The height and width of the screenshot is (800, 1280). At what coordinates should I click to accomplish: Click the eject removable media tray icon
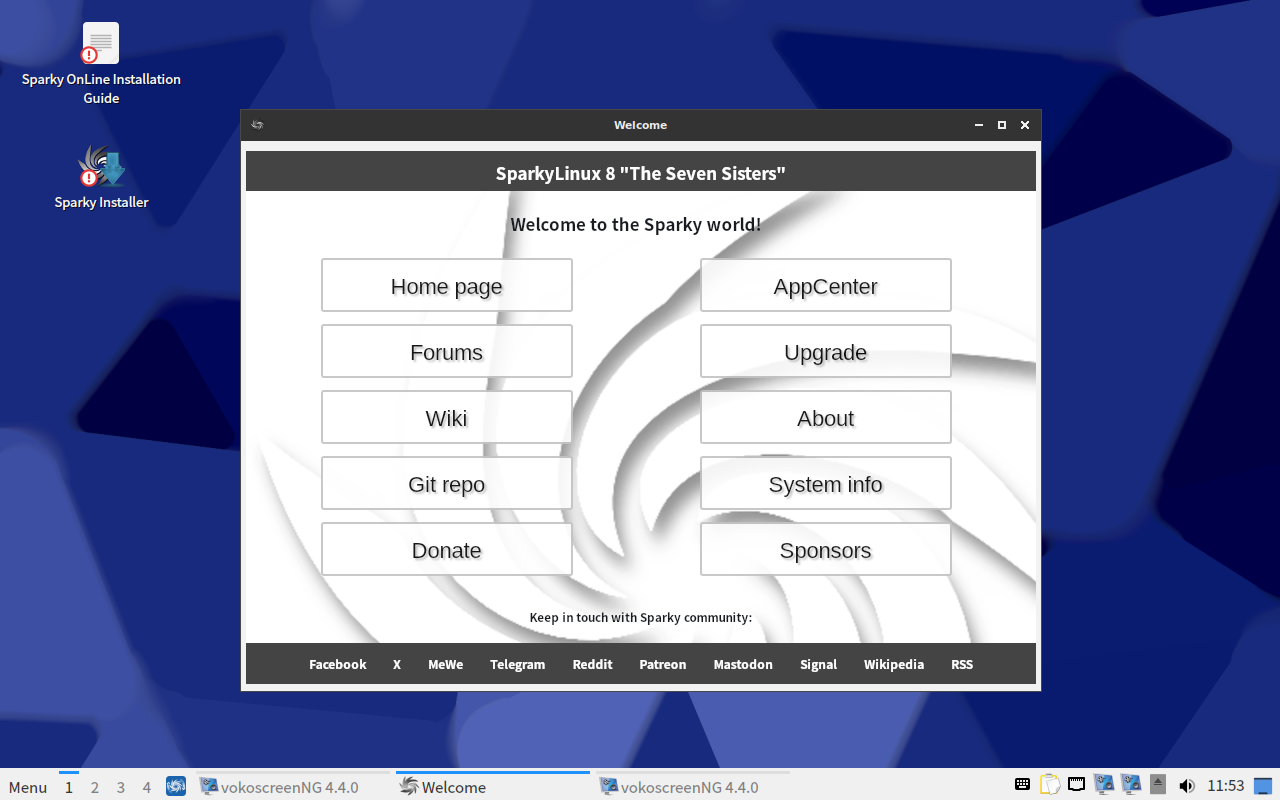(1158, 785)
